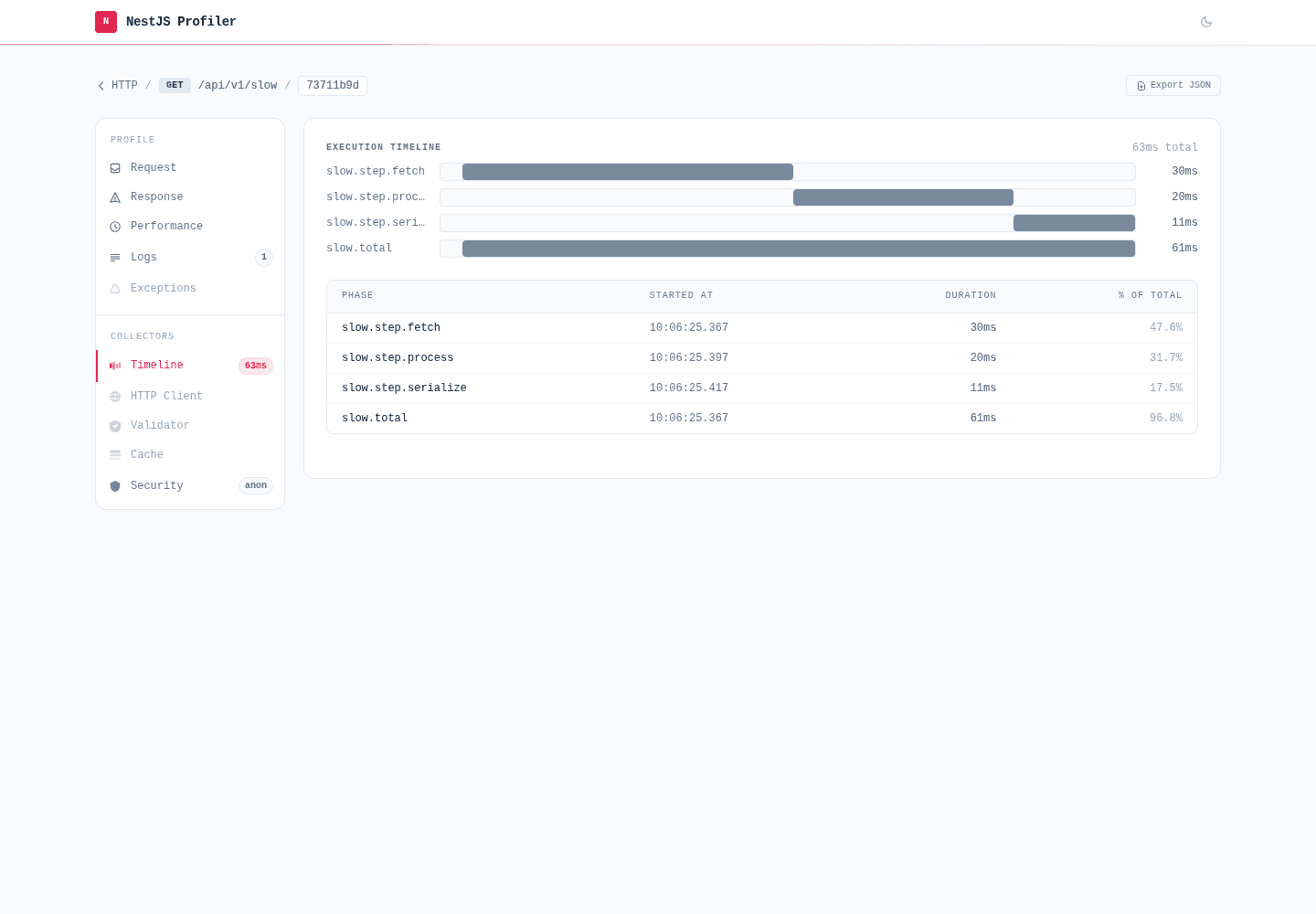Click start time 10:06:25.417
1316x914 pixels.
coord(689,388)
